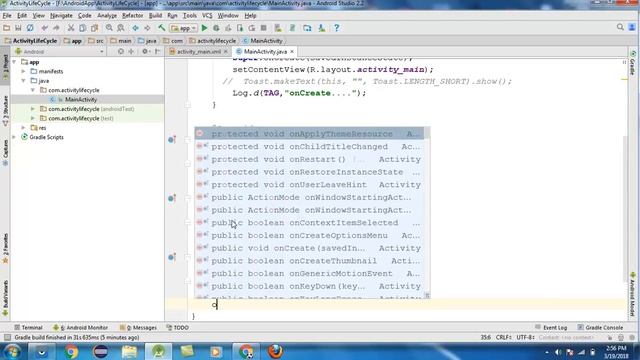Click the Redo arrow icon
The width and height of the screenshot is (640, 360).
56,28
